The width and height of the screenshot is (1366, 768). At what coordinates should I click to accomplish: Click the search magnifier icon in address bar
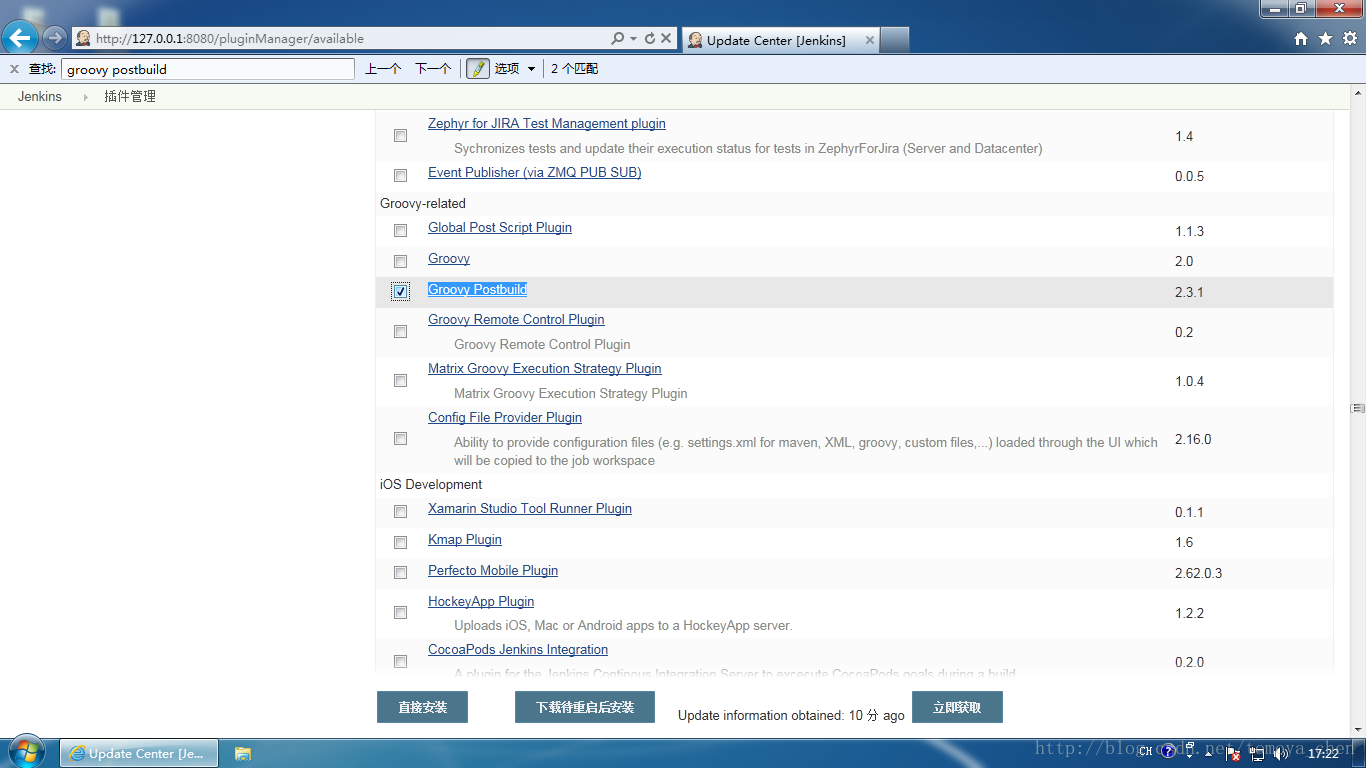[x=618, y=38]
